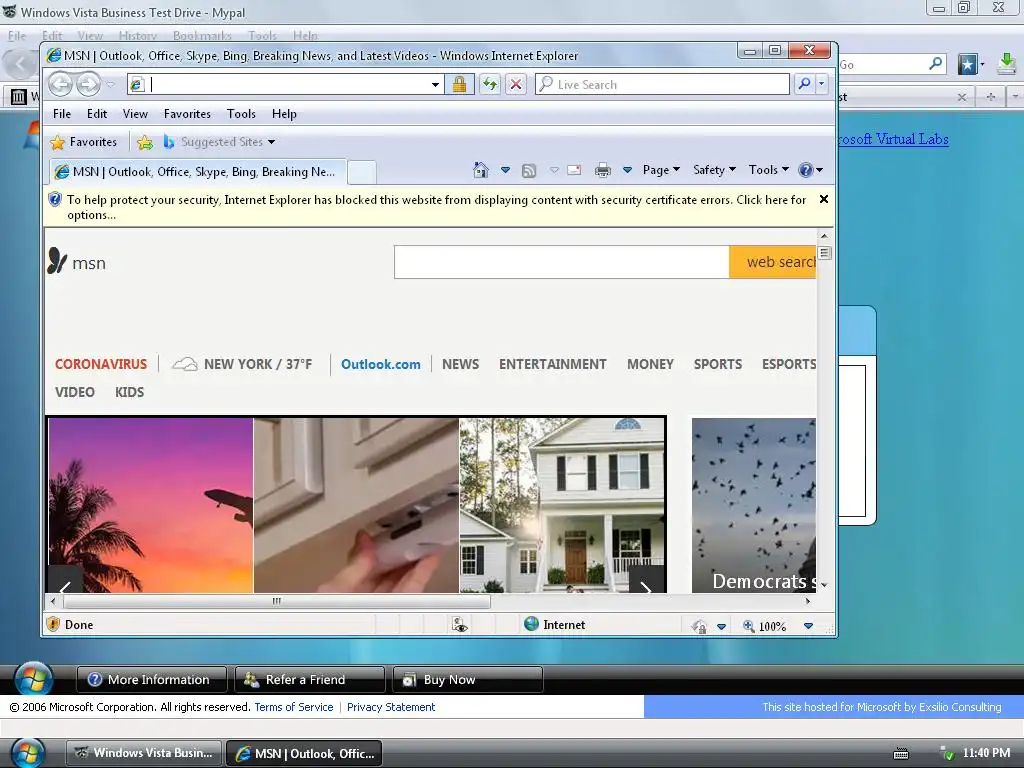Click the green Refresh arrows icon
Image resolution: width=1024 pixels, height=768 pixels.
(489, 84)
